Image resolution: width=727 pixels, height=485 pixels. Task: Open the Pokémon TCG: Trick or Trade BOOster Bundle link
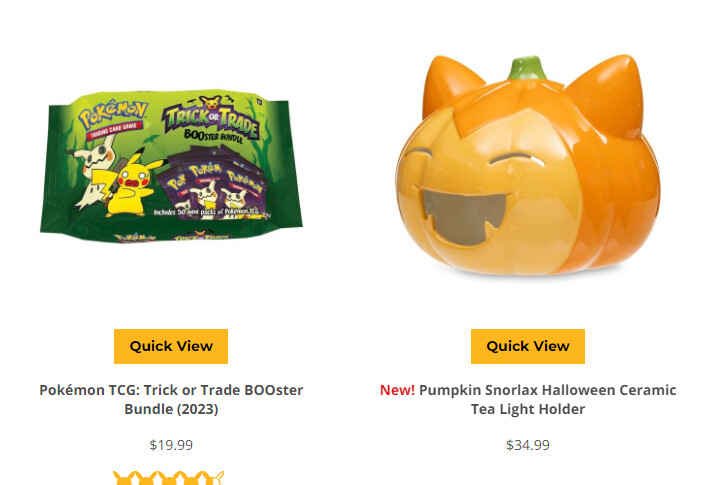171,399
